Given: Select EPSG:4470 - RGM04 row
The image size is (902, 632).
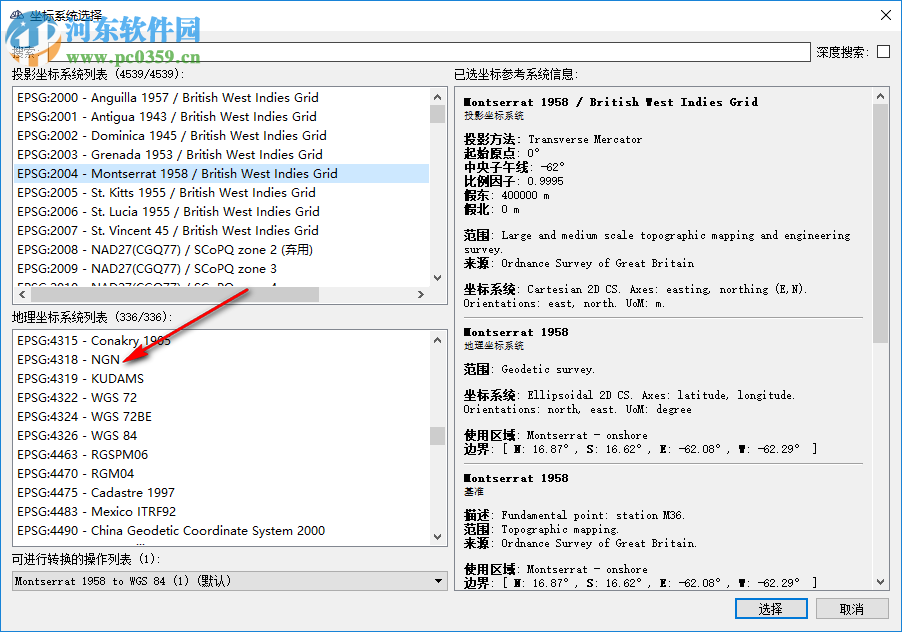Looking at the screenshot, I should pos(221,473).
